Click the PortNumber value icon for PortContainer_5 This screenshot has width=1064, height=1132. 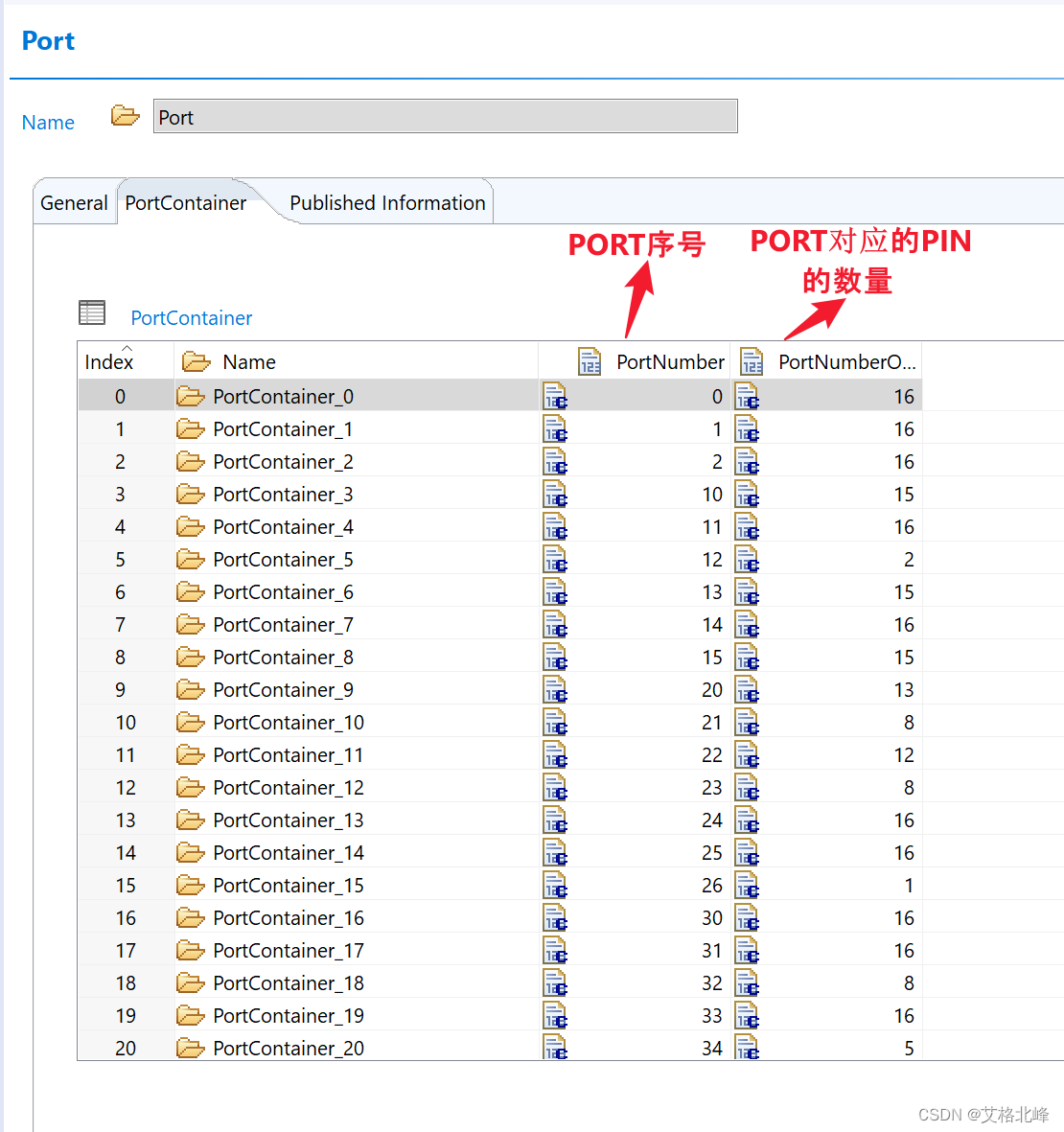[555, 559]
